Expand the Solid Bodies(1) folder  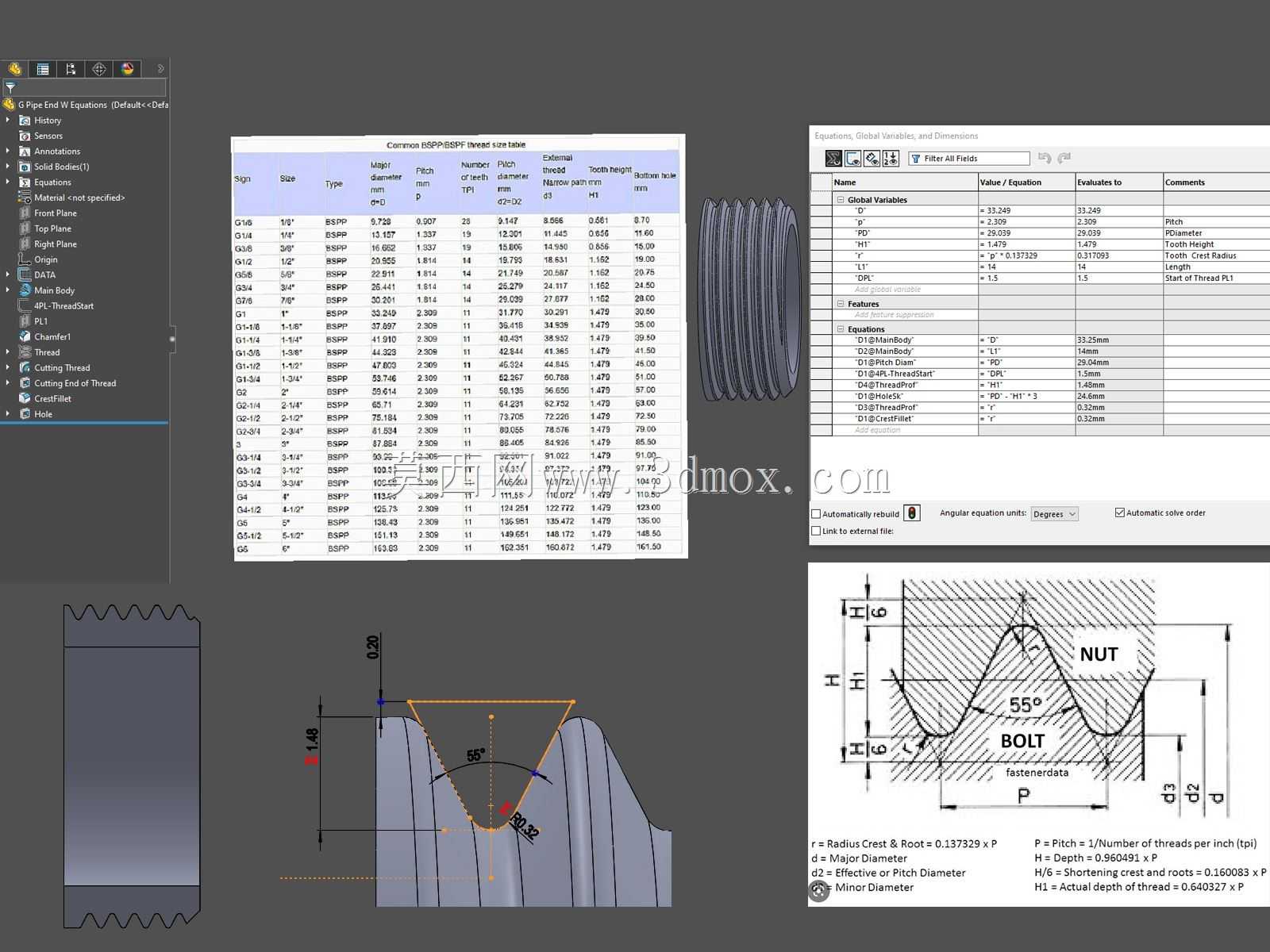[8, 167]
